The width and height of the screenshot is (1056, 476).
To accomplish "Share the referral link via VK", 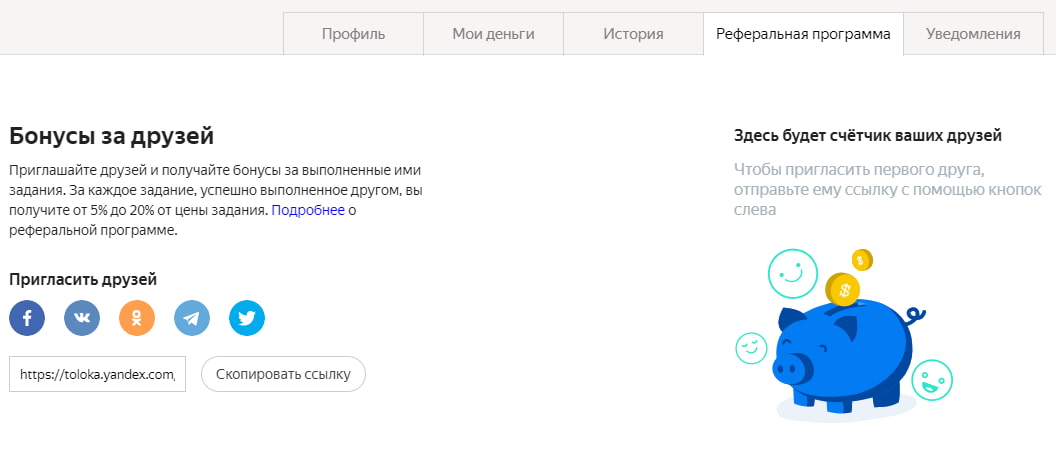I will tap(82, 319).
